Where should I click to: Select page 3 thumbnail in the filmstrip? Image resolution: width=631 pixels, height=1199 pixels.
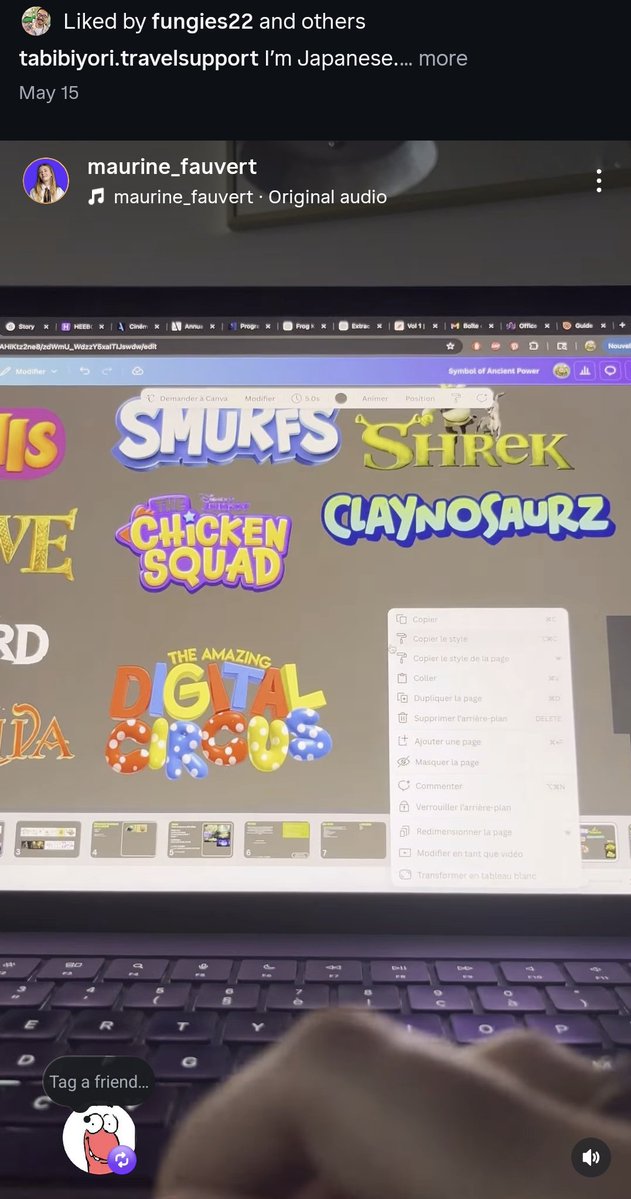(47, 839)
